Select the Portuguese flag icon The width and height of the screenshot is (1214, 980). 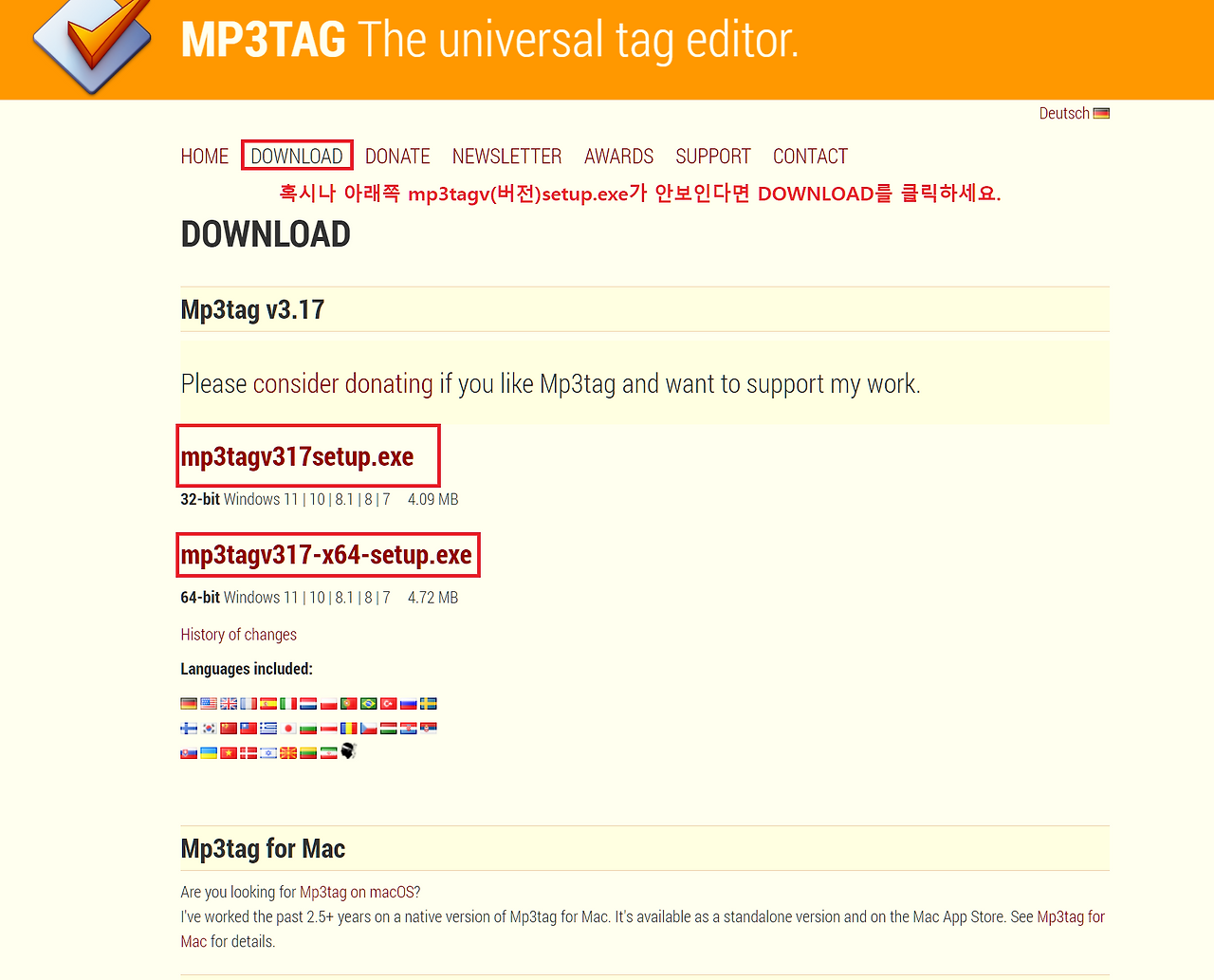tap(348, 704)
